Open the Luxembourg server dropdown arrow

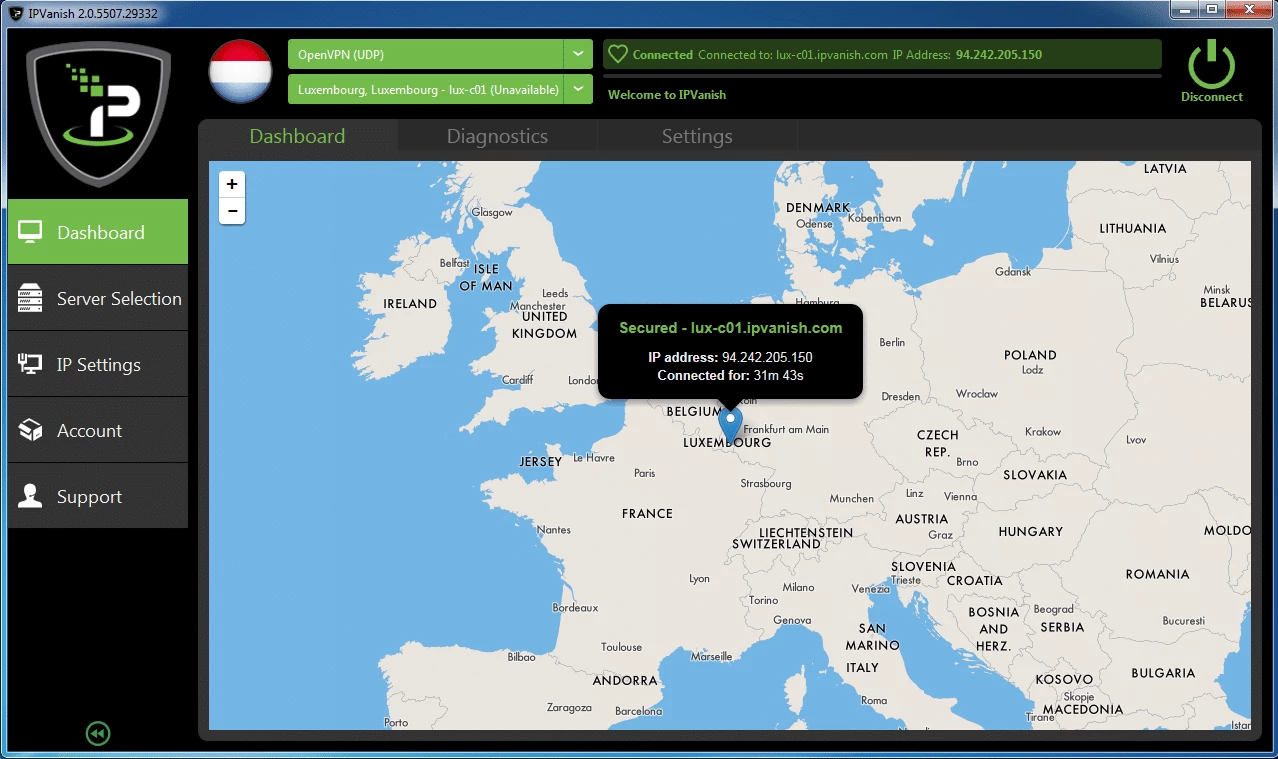tap(578, 89)
